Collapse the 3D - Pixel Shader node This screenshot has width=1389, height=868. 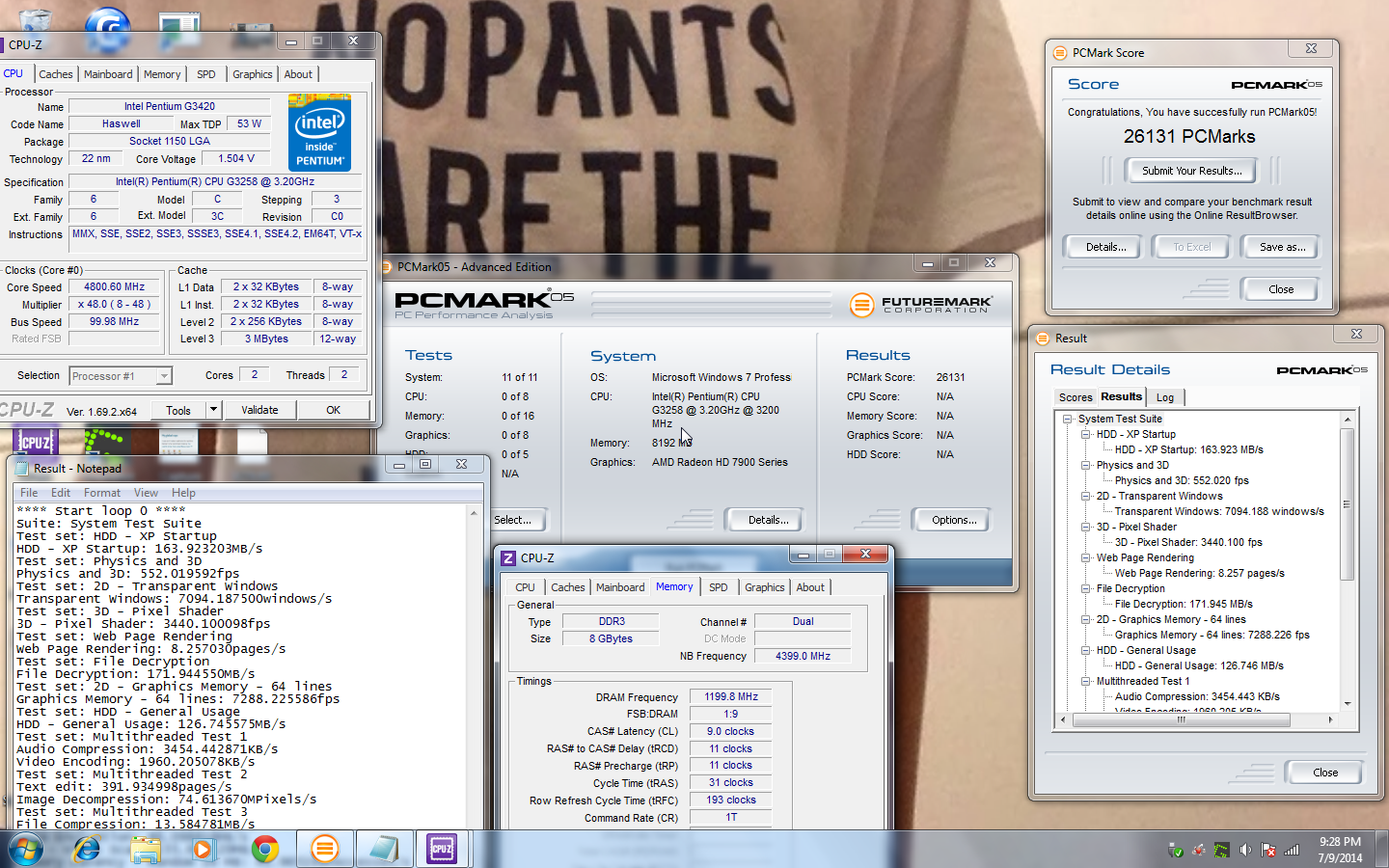point(1086,527)
